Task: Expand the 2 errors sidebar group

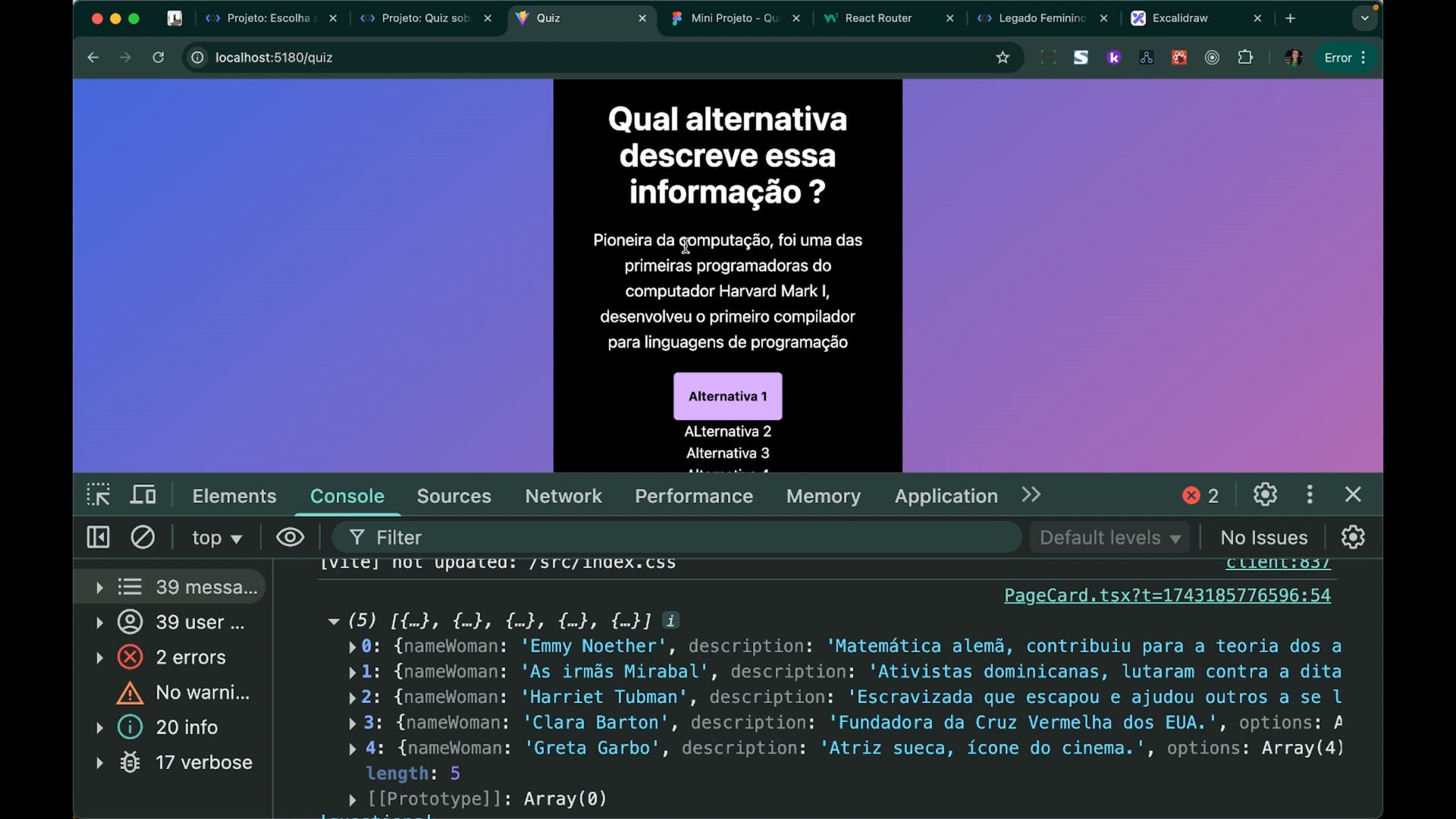Action: tap(99, 657)
